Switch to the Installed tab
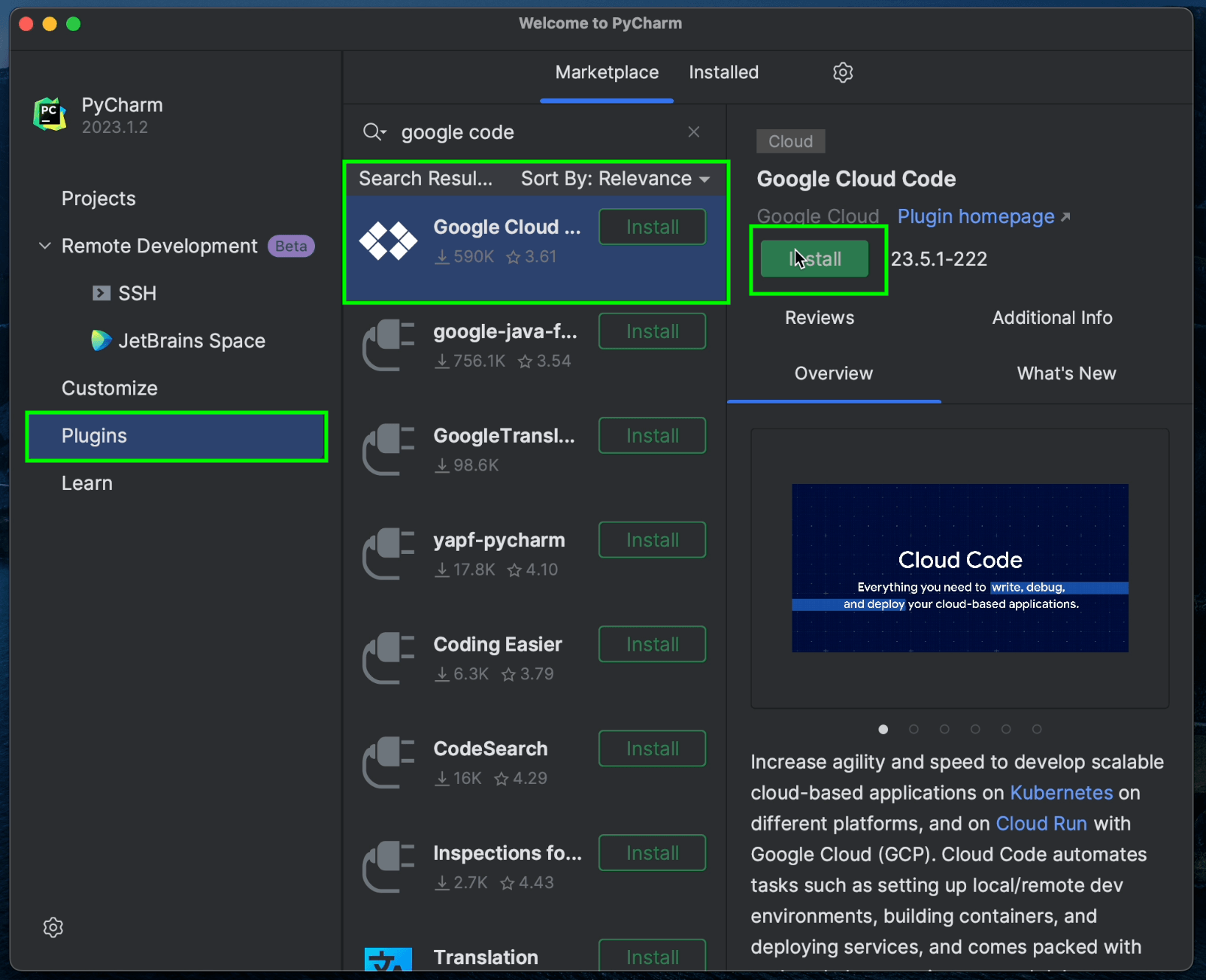 [723, 73]
